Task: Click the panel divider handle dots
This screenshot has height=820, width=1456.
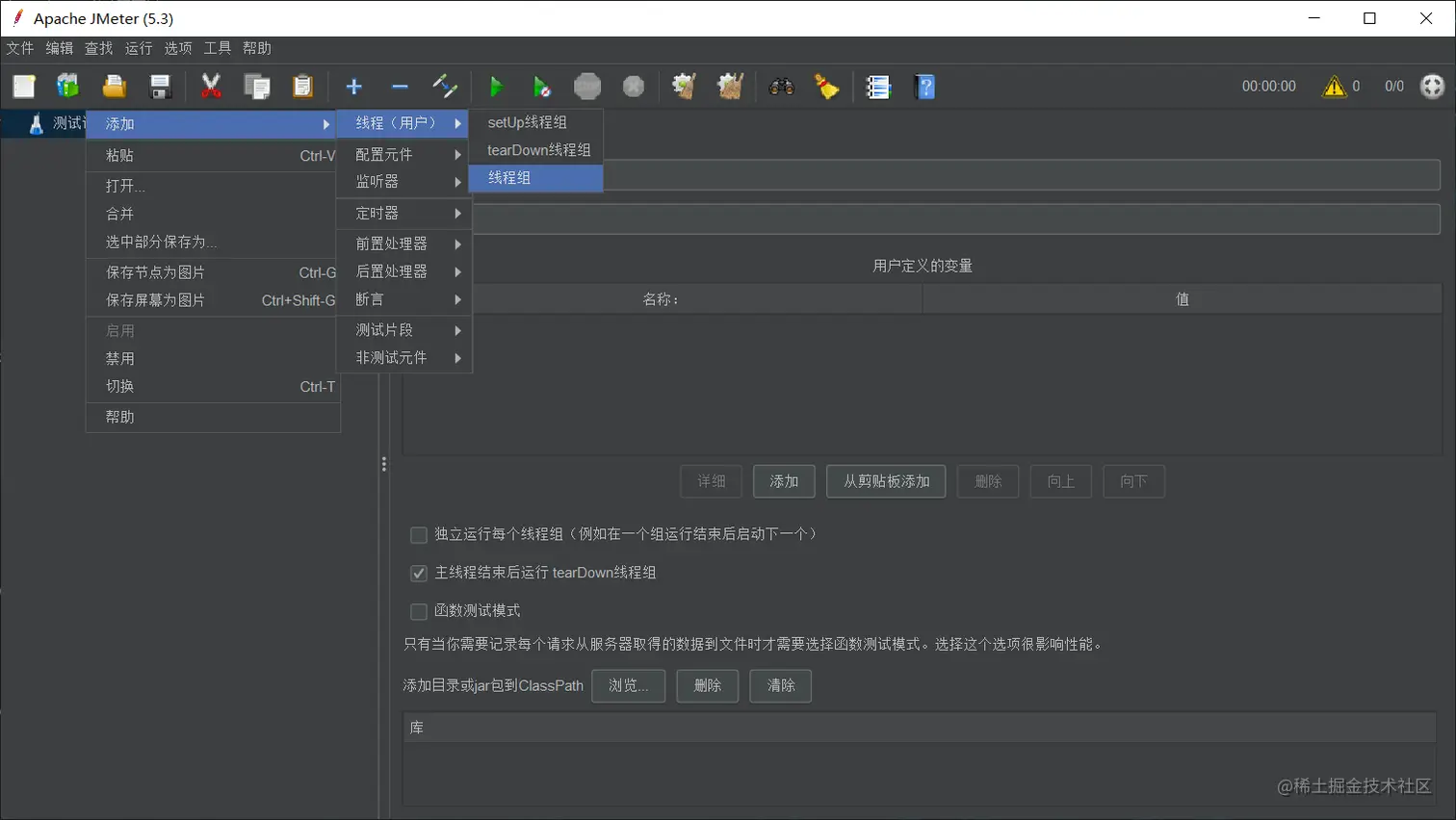Action: pyautogui.click(x=384, y=465)
